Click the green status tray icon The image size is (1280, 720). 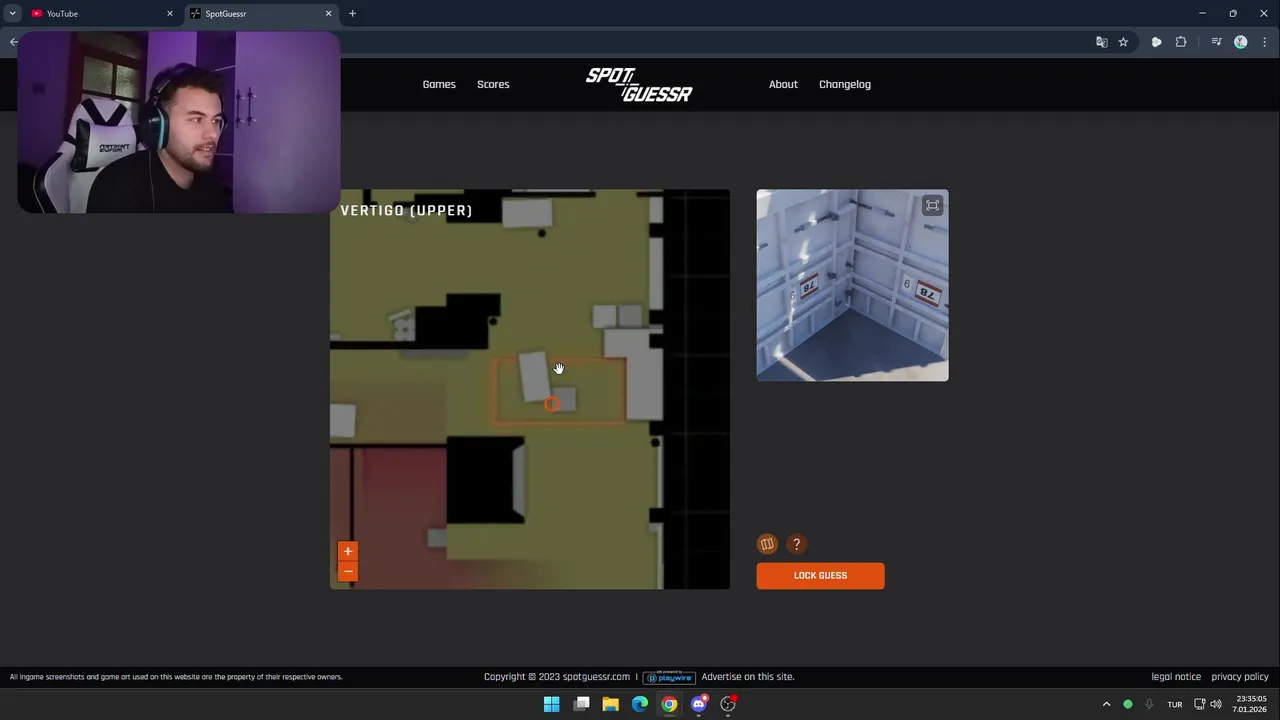[x=1128, y=704]
